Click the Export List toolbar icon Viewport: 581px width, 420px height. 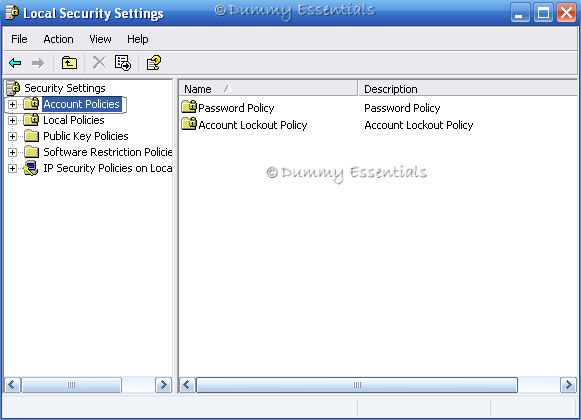[x=123, y=63]
